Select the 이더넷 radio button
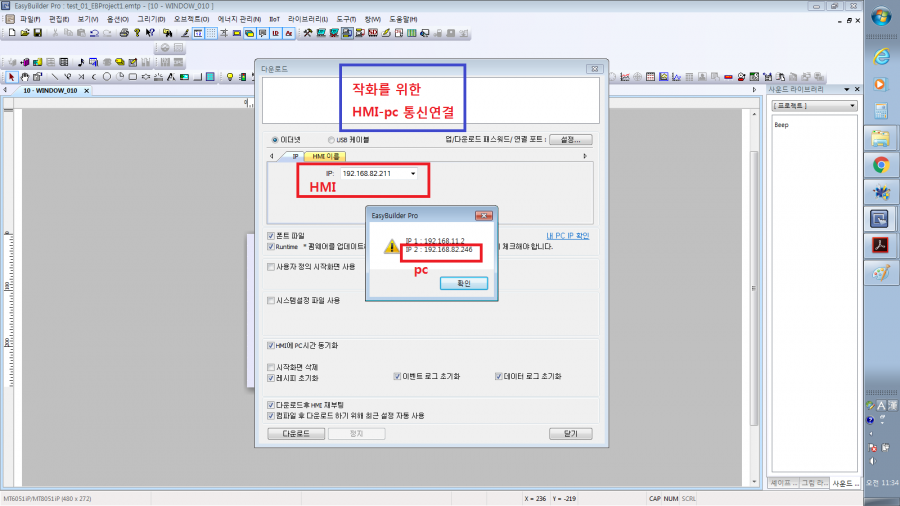This screenshot has width=900, height=506. (275, 140)
